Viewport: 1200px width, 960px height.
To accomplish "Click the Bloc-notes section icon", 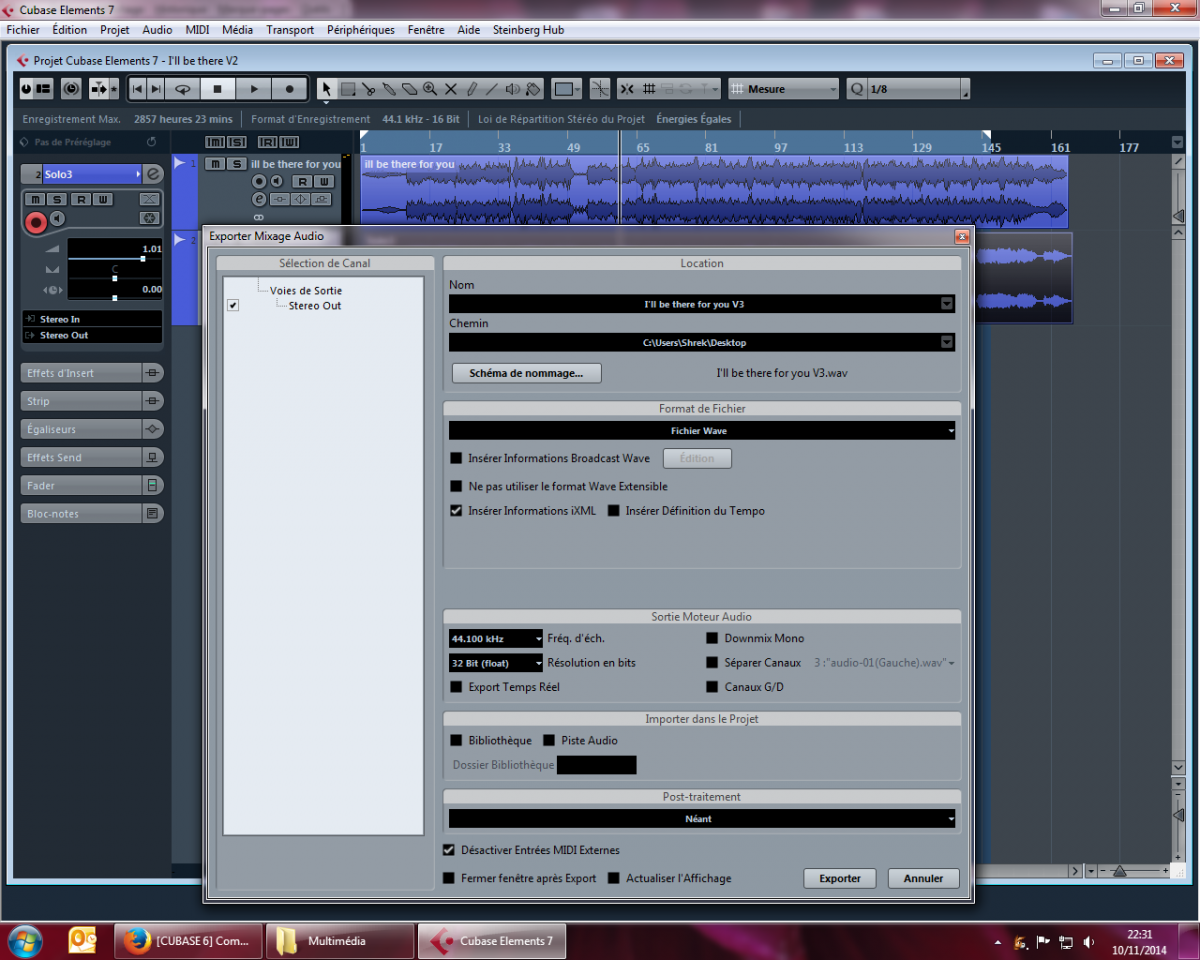I will coord(152,513).
